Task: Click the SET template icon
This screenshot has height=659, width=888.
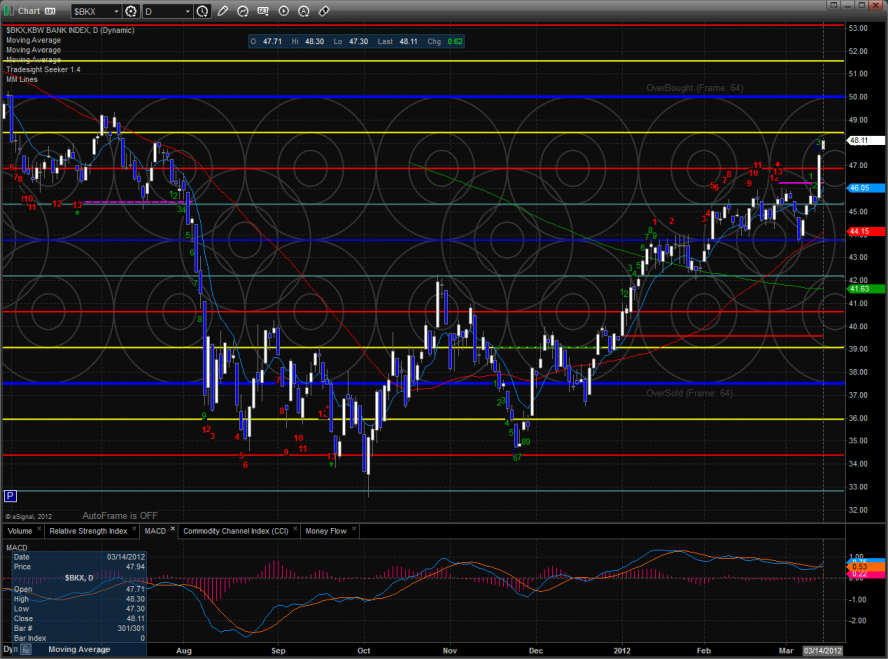Action: [x=263, y=12]
